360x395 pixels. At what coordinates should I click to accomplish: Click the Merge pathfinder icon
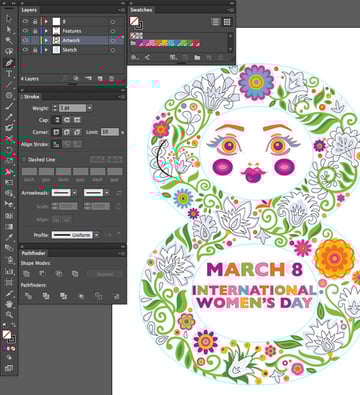(x=63, y=296)
